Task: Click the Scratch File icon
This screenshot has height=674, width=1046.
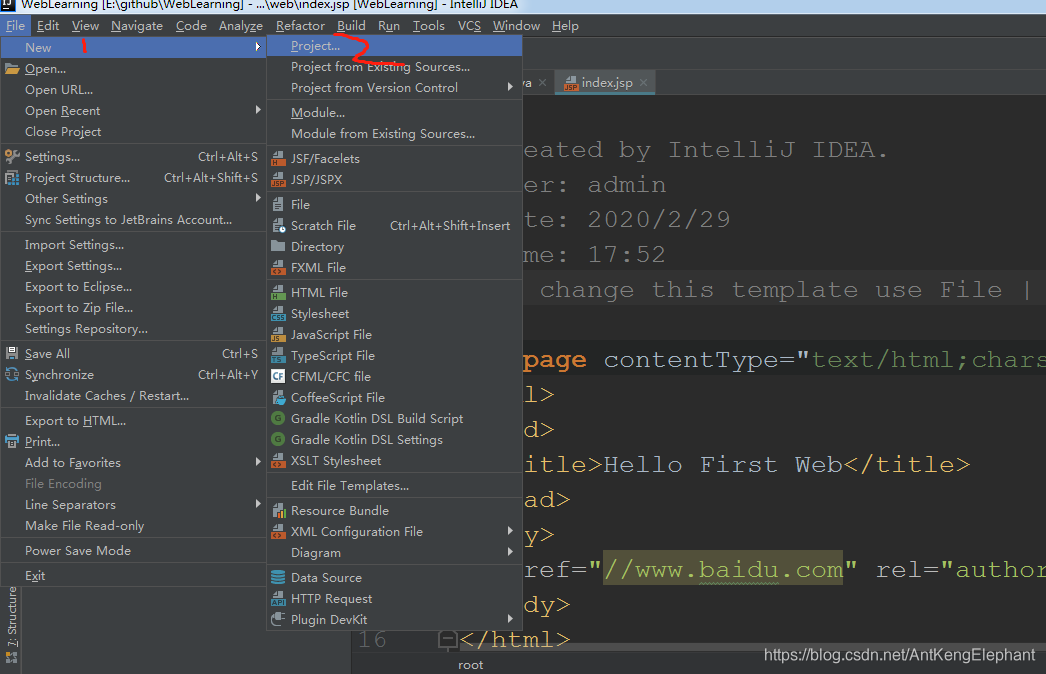Action: [x=278, y=226]
